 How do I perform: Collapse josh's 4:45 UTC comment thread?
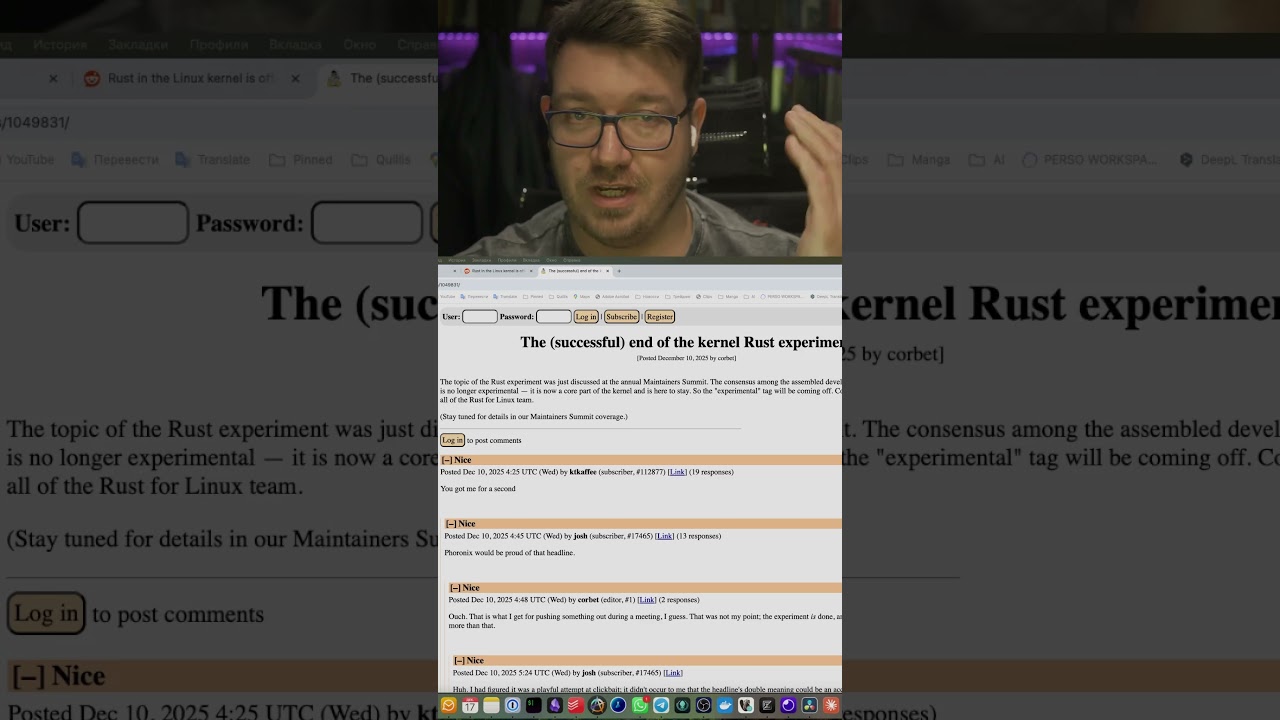pos(451,524)
